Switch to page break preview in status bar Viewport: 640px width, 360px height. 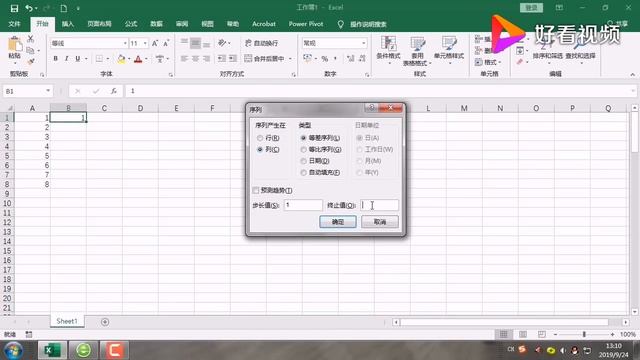click(542, 334)
